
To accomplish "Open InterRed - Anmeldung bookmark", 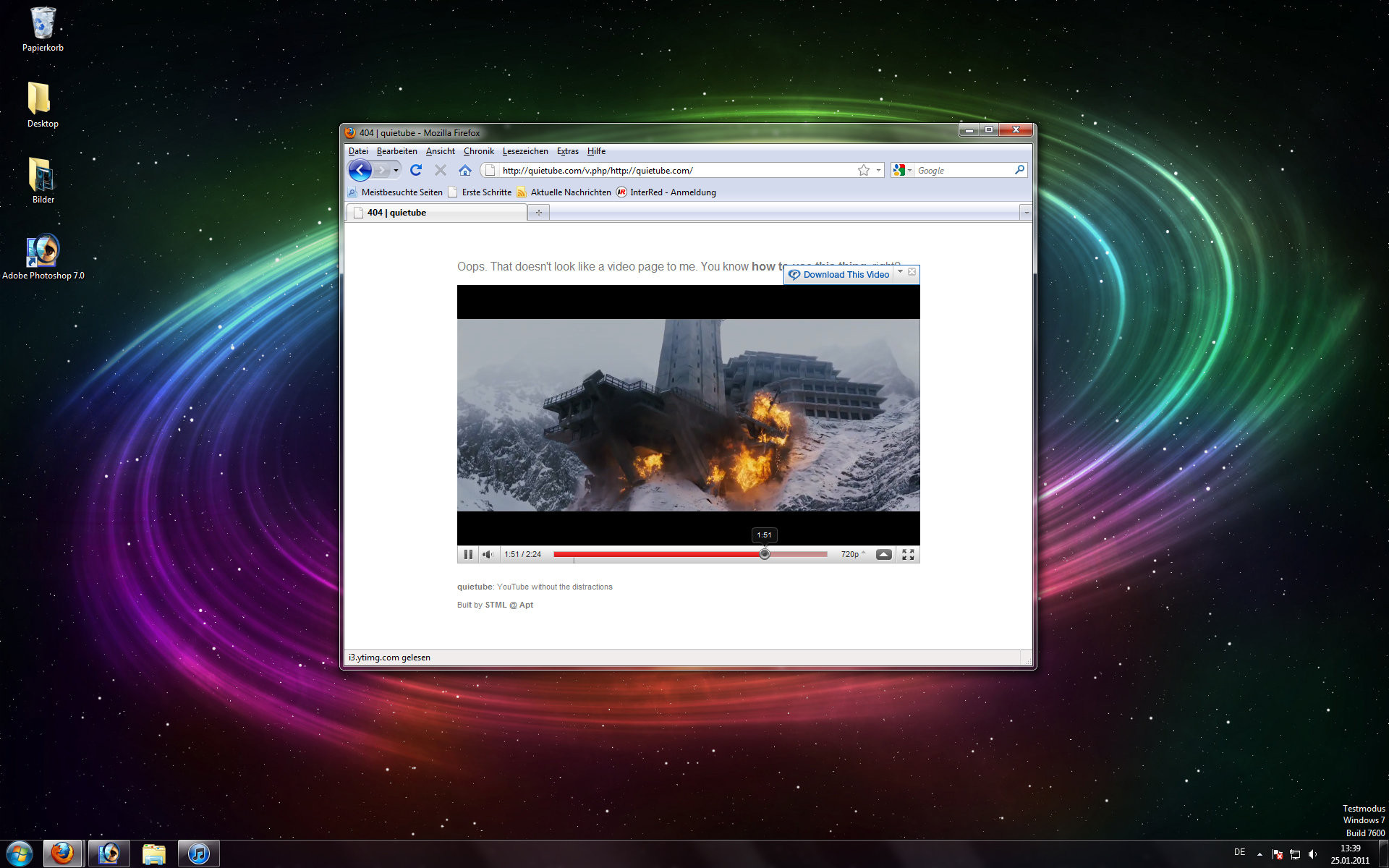I will (666, 192).
